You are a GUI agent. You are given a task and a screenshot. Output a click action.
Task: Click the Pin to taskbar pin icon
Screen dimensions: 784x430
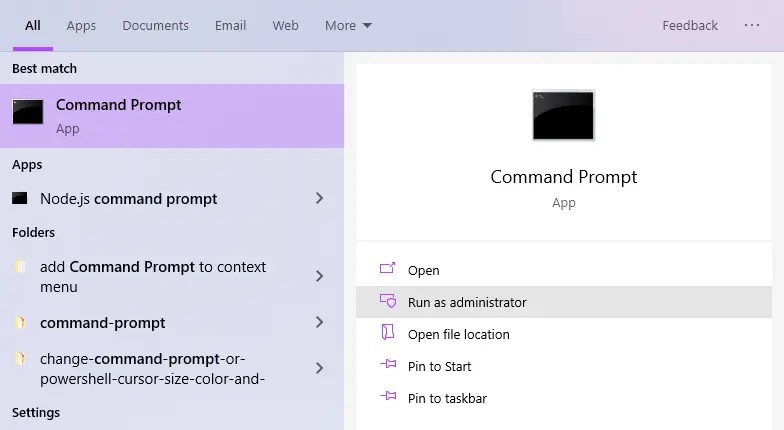click(x=388, y=396)
